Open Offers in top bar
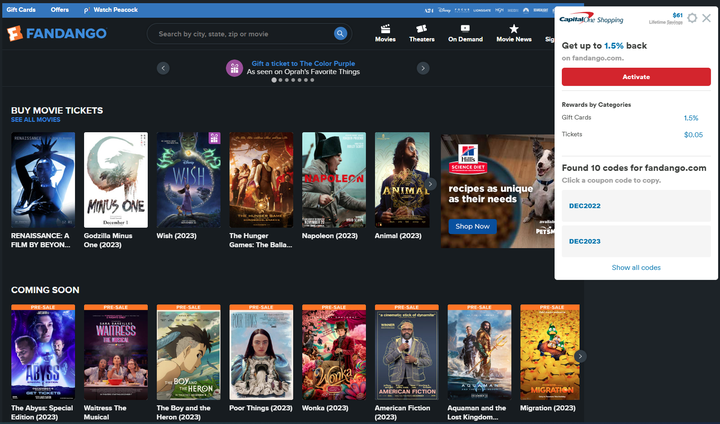The height and width of the screenshot is (424, 720). pos(60,10)
